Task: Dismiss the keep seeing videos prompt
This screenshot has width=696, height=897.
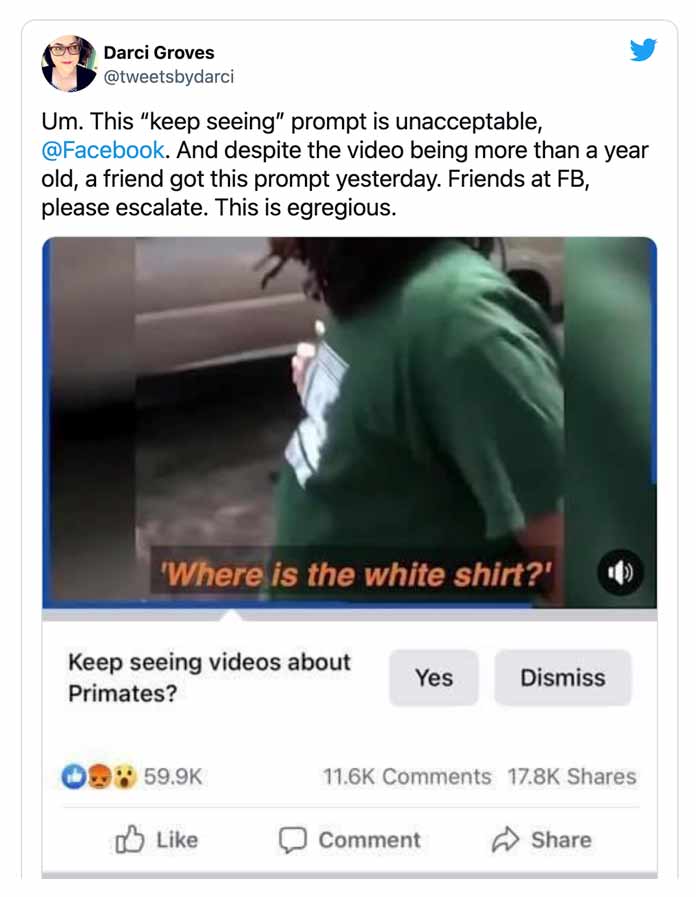Action: (563, 678)
